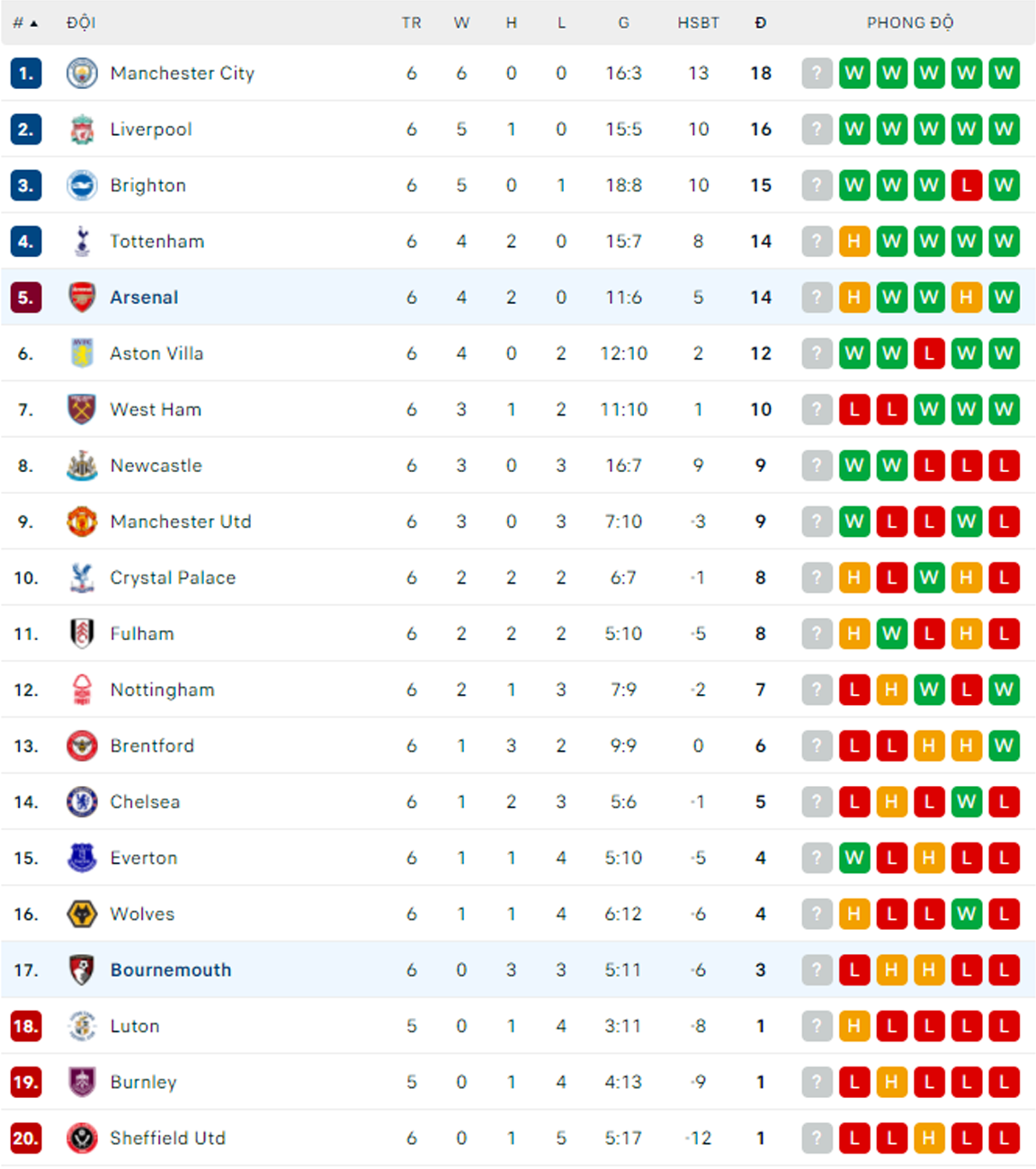The width and height of the screenshot is (1036, 1169).
Task: Open the Brighton team link
Action: [148, 185]
